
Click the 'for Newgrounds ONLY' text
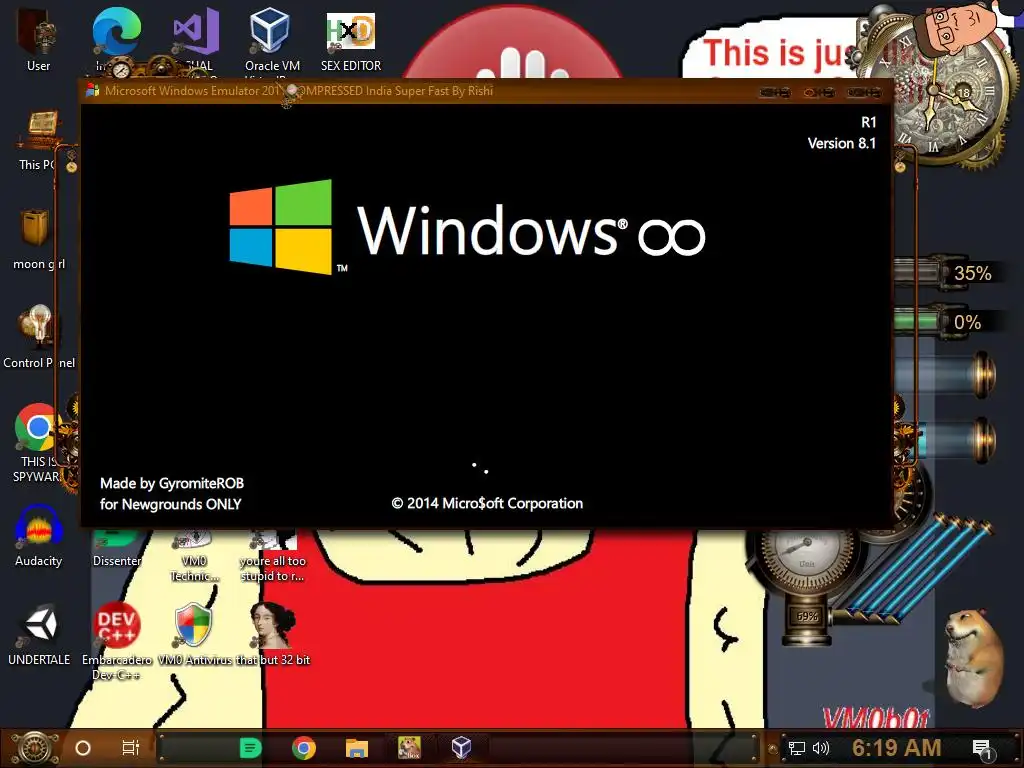pyautogui.click(x=170, y=504)
